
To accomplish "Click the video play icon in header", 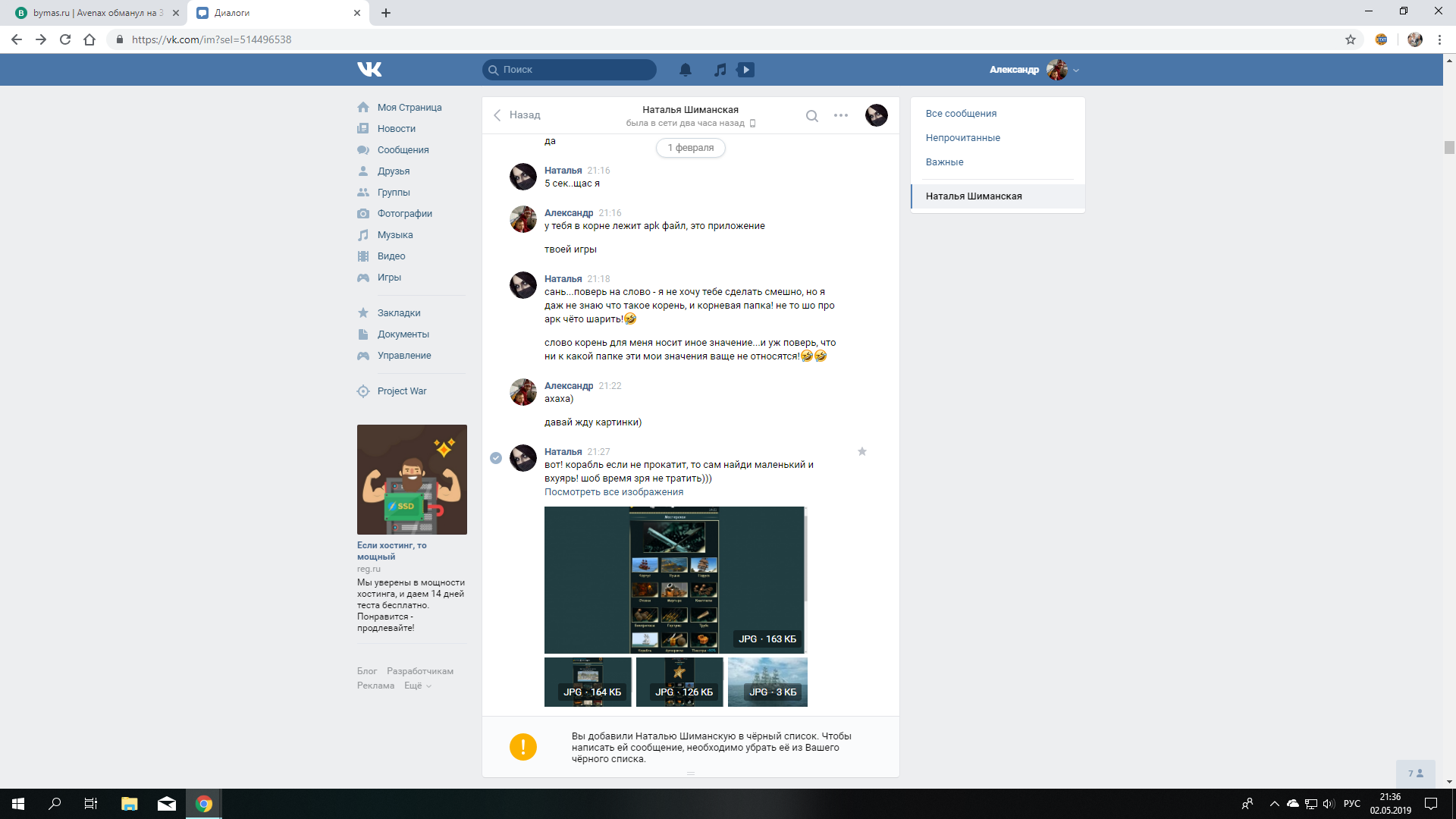I will tap(746, 70).
